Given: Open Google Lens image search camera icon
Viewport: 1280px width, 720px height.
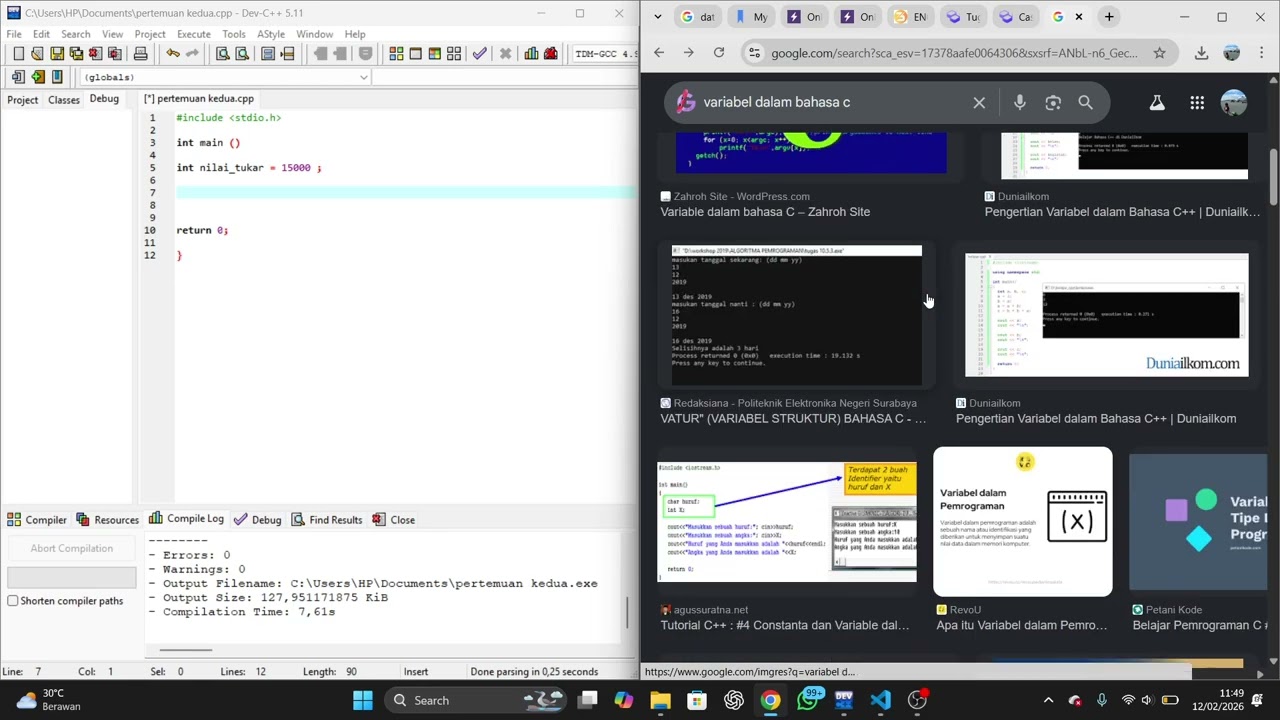Looking at the screenshot, I should point(1053,102).
